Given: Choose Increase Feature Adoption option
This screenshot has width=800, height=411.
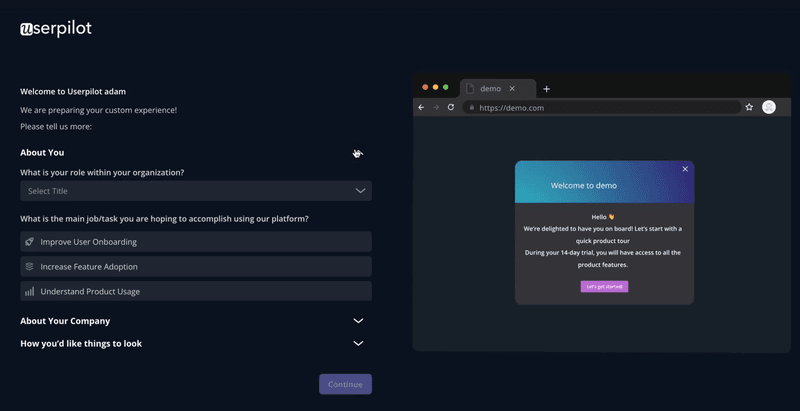Looking at the screenshot, I should (x=196, y=267).
